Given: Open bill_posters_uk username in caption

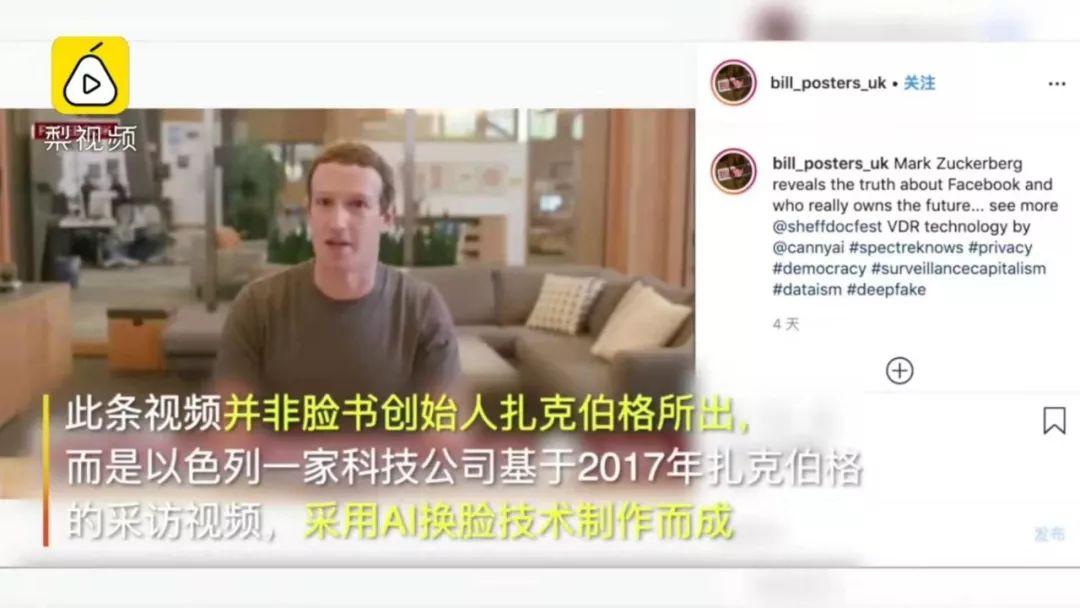Looking at the screenshot, I should tap(830, 163).
